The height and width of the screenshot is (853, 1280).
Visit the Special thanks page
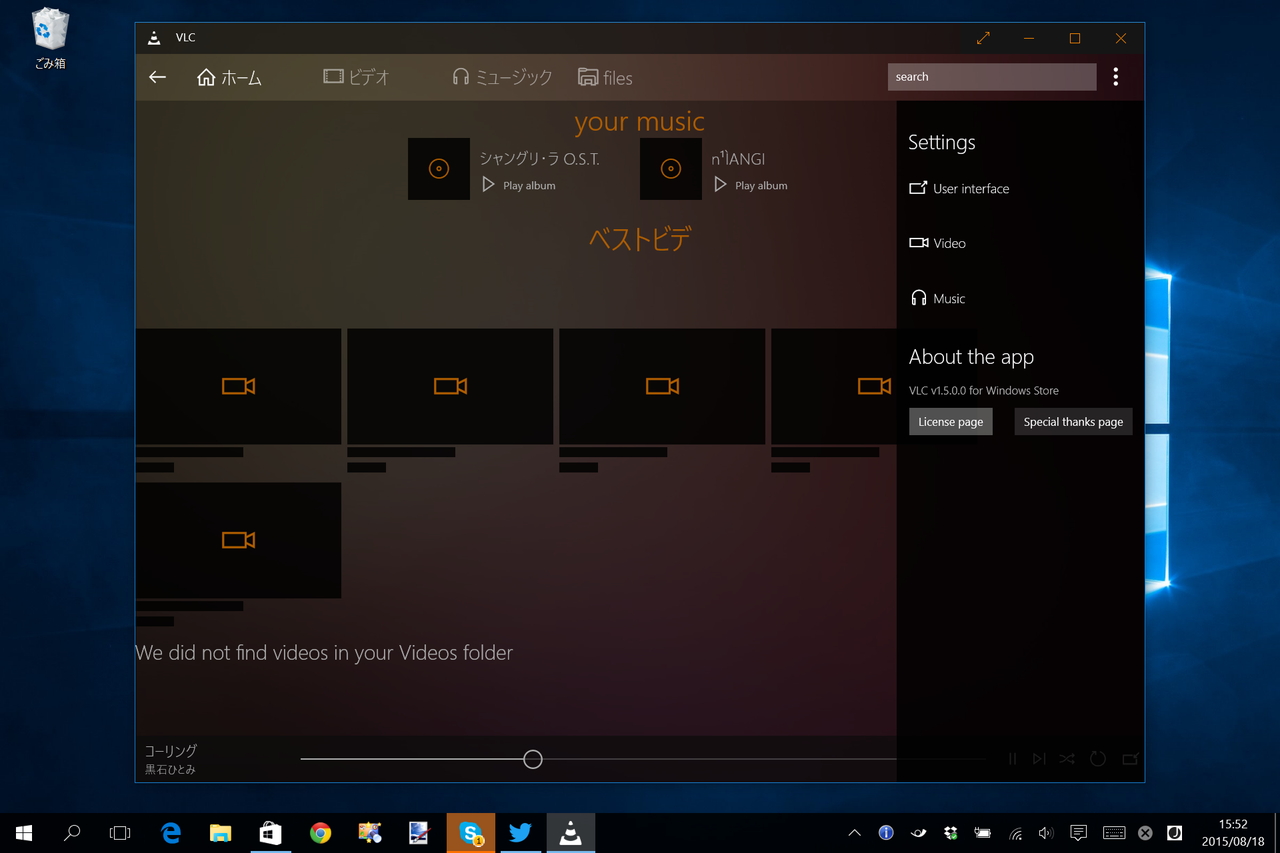tap(1073, 421)
